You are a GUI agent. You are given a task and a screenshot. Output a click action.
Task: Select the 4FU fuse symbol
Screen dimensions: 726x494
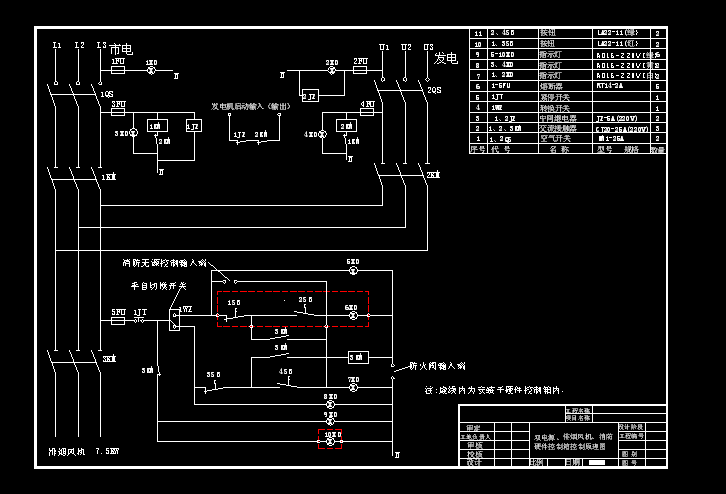pos(367,112)
